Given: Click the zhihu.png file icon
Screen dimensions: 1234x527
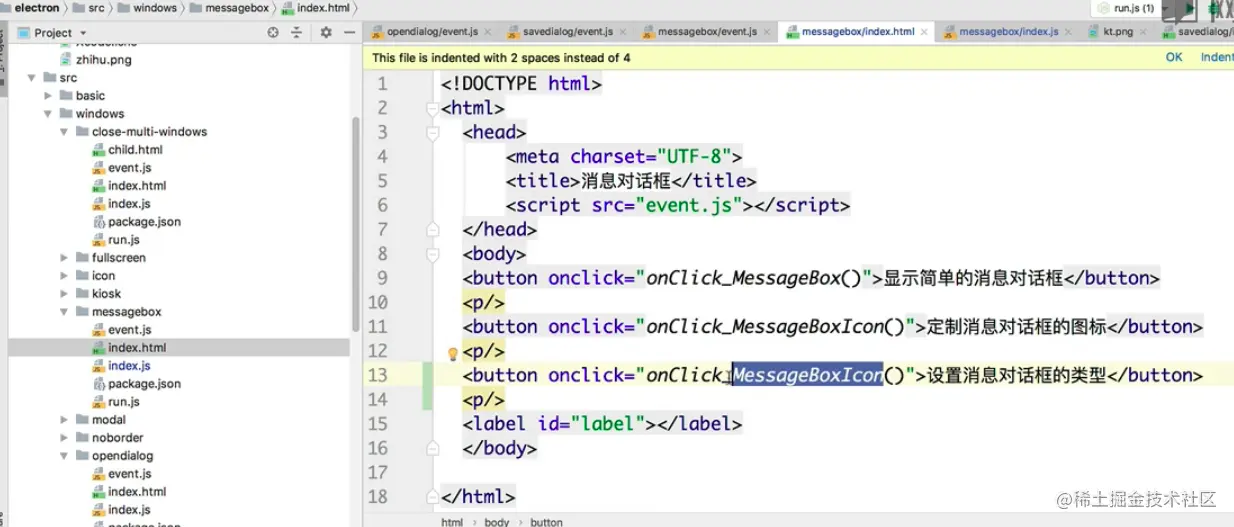Looking at the screenshot, I should click(x=65, y=60).
